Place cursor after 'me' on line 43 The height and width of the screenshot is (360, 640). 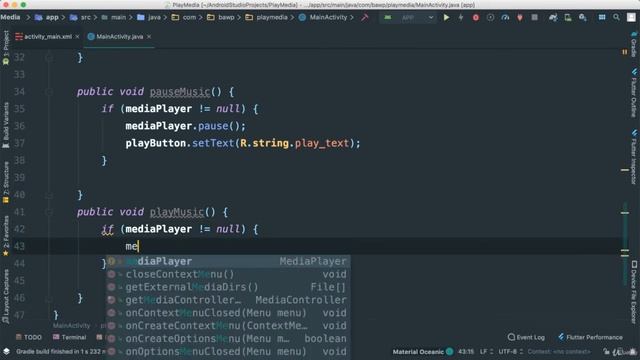[139, 246]
